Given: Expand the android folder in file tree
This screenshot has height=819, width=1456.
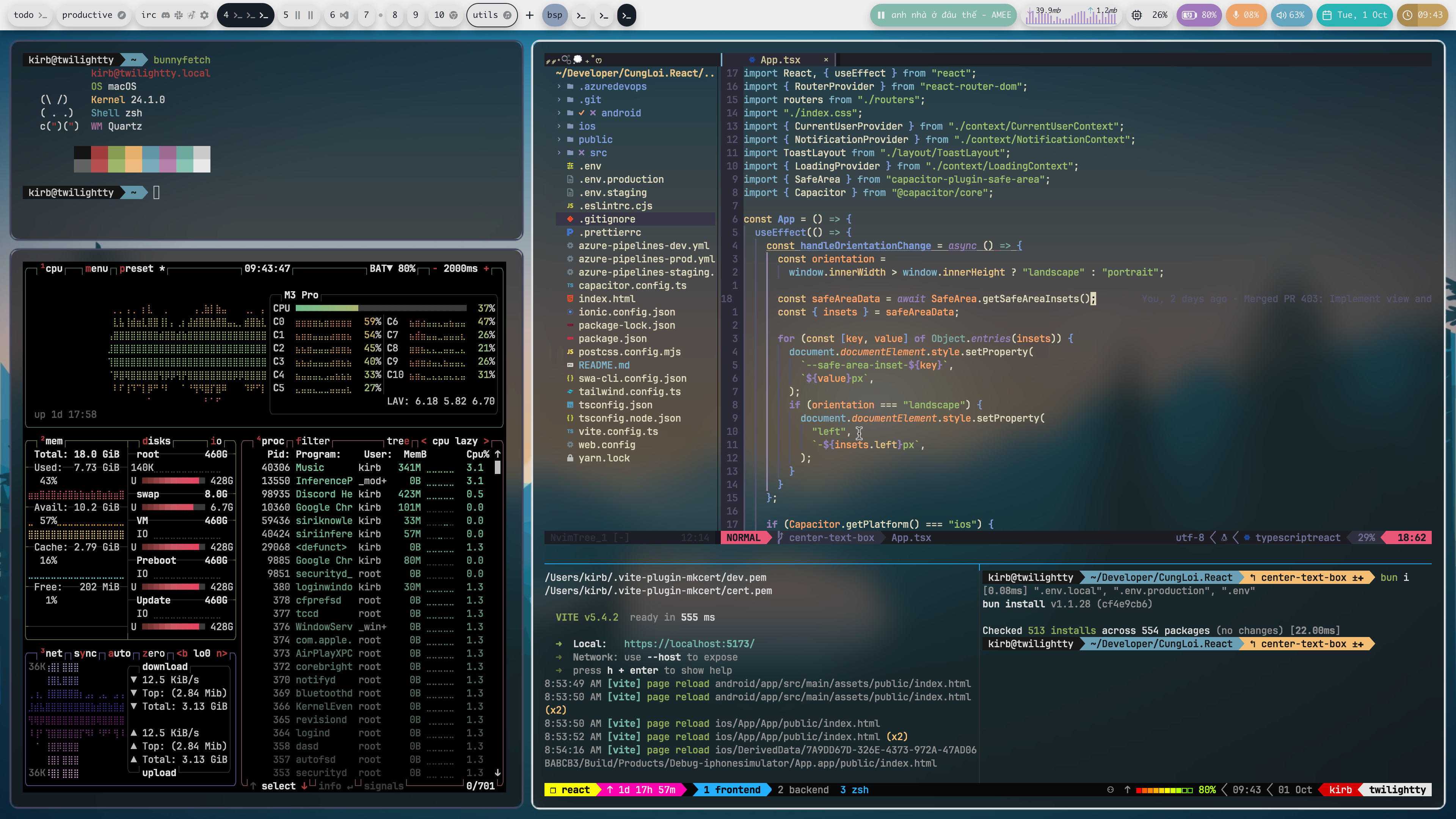Looking at the screenshot, I should pyautogui.click(x=599, y=113).
